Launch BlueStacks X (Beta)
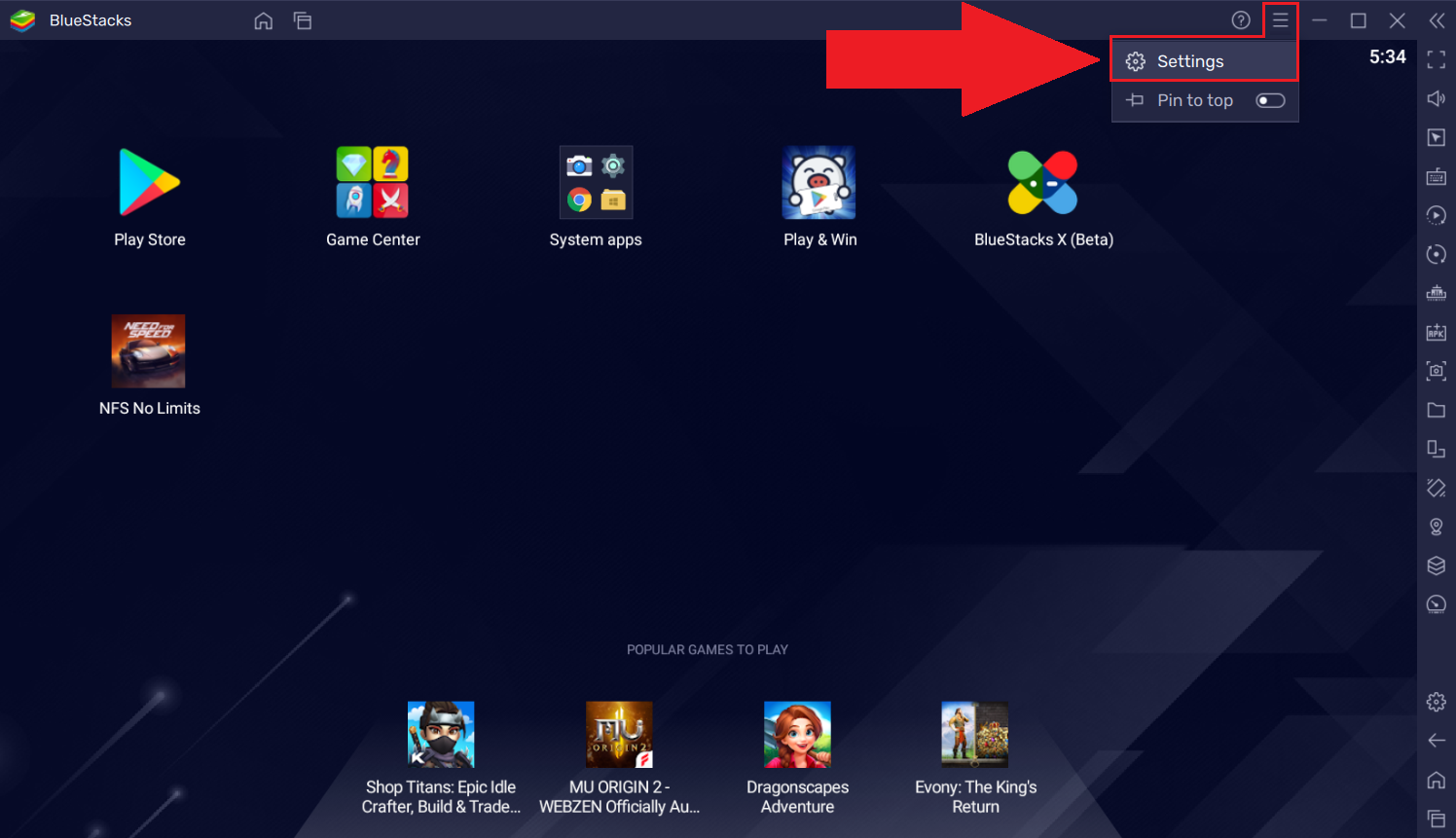Screen dimensions: 1456x838 pos(1042,182)
